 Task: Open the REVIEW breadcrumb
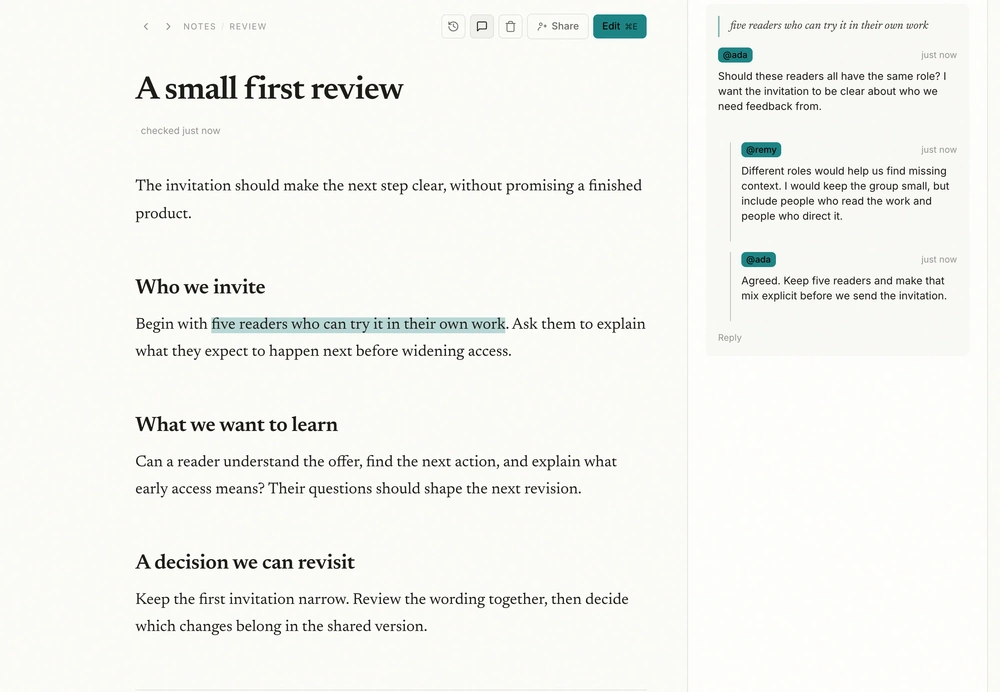tap(248, 26)
